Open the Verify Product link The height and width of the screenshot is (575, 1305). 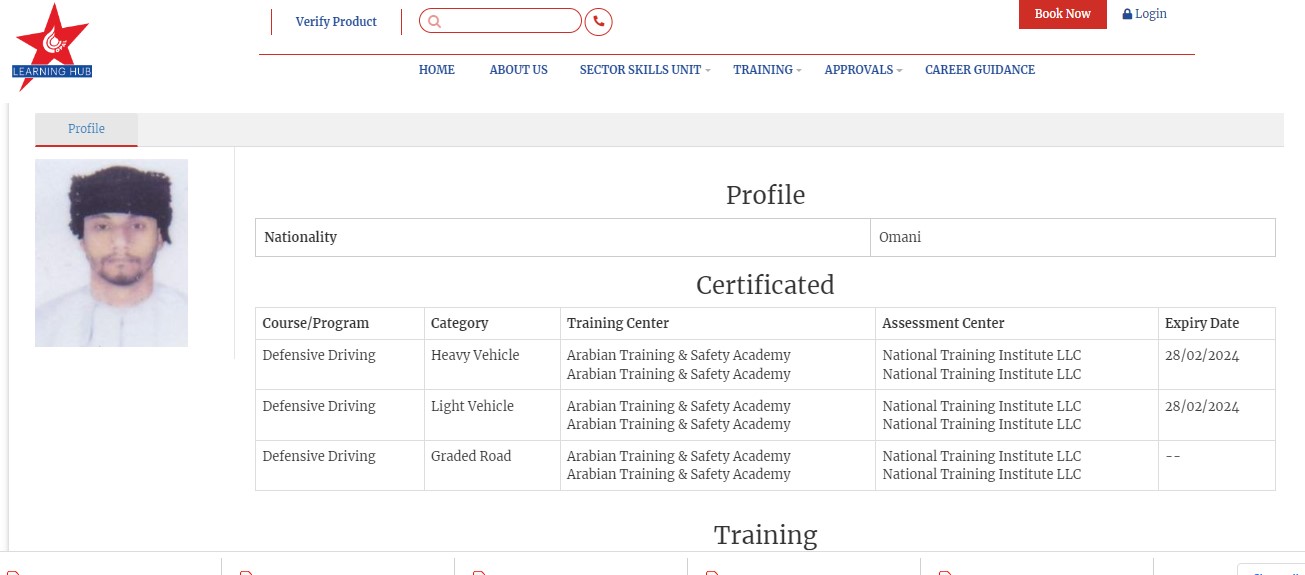click(x=336, y=21)
